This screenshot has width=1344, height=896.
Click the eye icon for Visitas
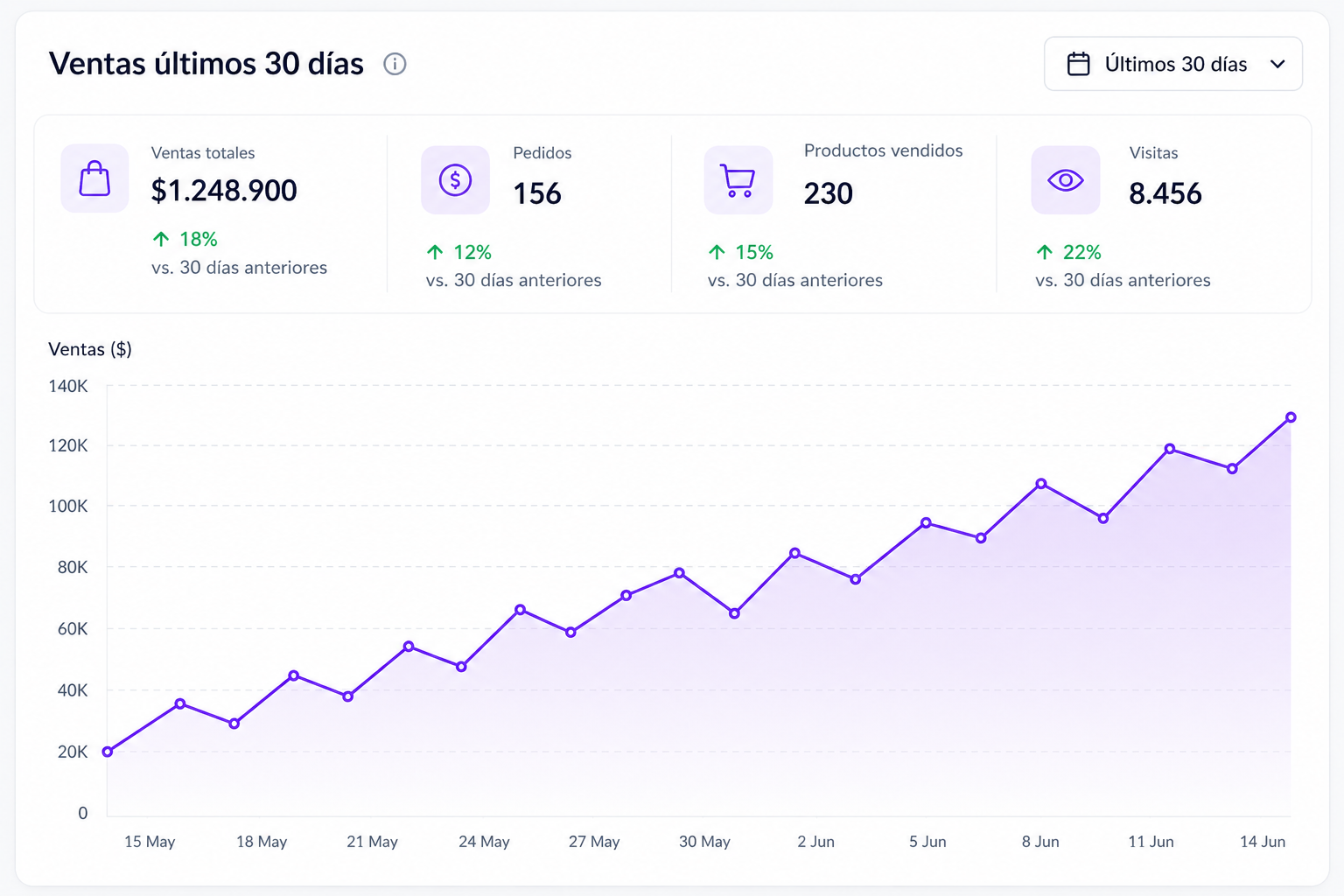click(1065, 180)
